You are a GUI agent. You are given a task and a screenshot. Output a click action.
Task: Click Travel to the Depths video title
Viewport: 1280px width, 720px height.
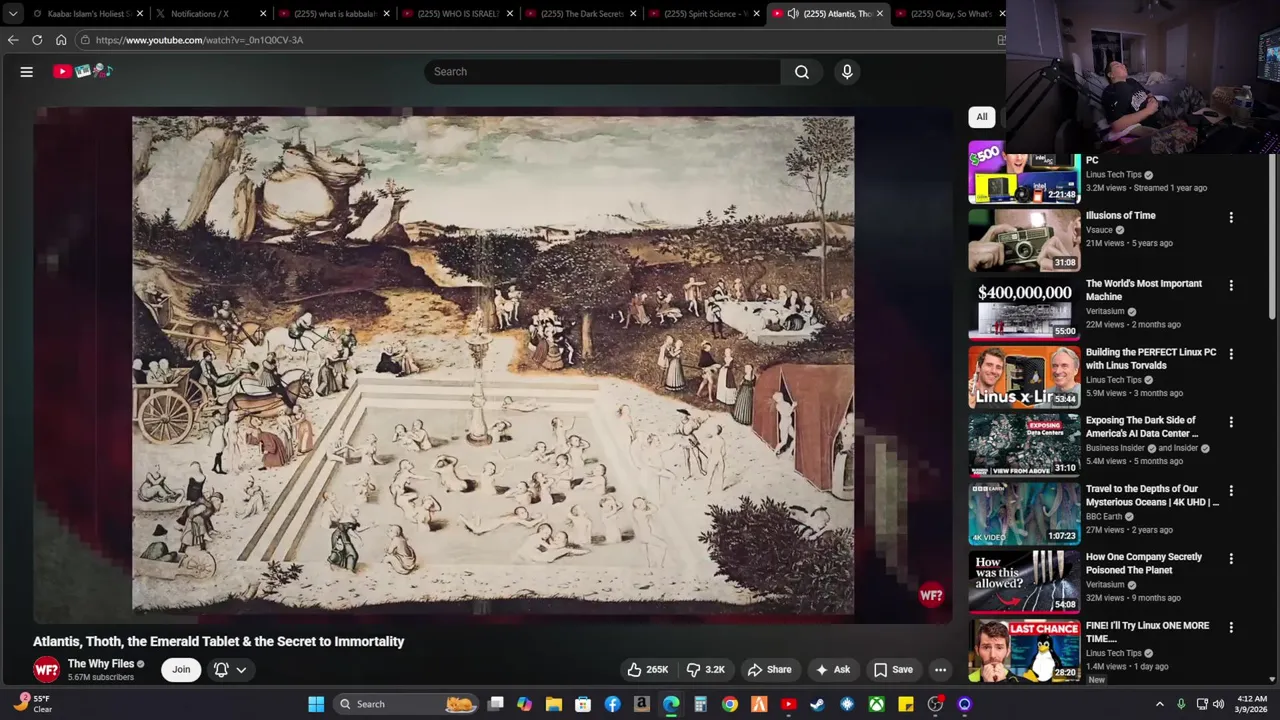pyautogui.click(x=1152, y=495)
